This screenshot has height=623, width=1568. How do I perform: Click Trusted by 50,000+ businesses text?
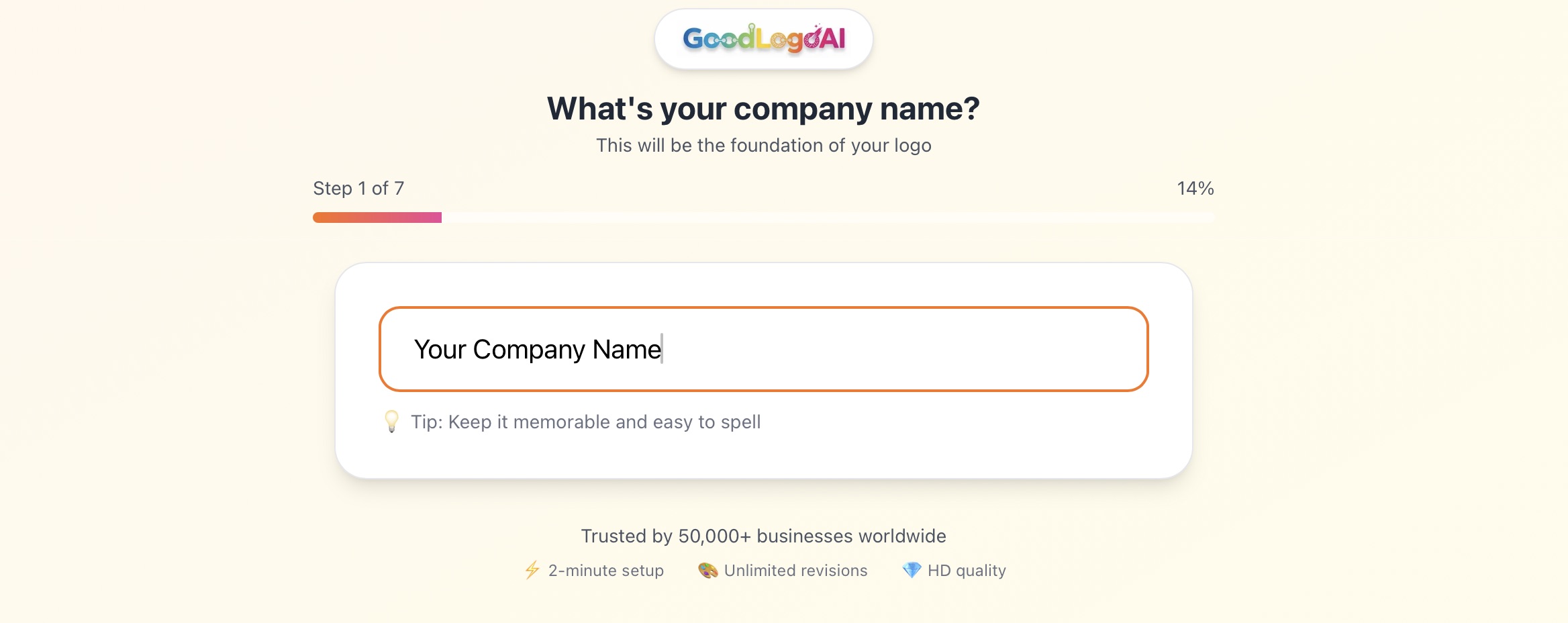pos(763,536)
